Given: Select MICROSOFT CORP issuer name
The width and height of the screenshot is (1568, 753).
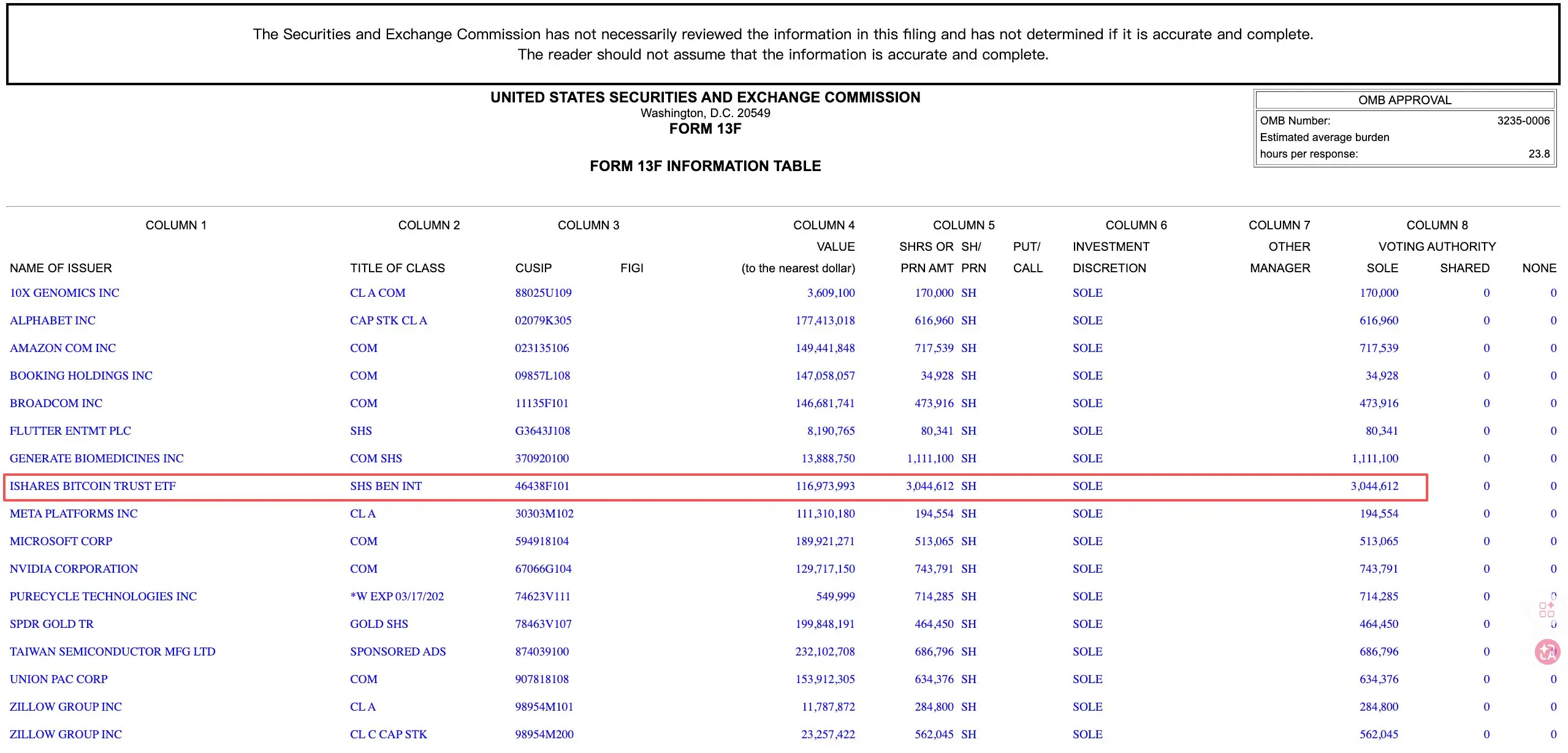Looking at the screenshot, I should point(61,541).
